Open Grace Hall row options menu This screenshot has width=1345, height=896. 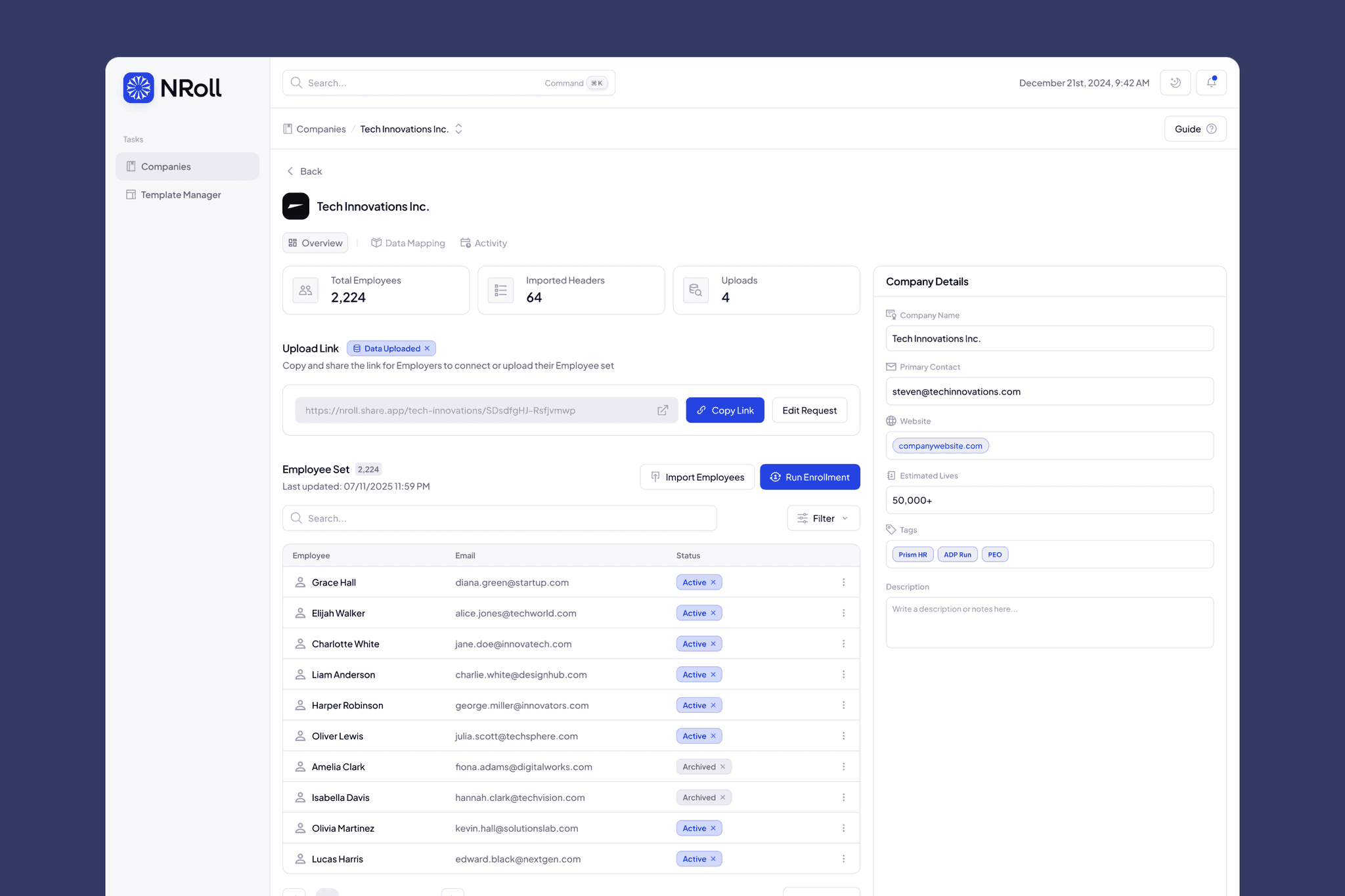pos(843,582)
